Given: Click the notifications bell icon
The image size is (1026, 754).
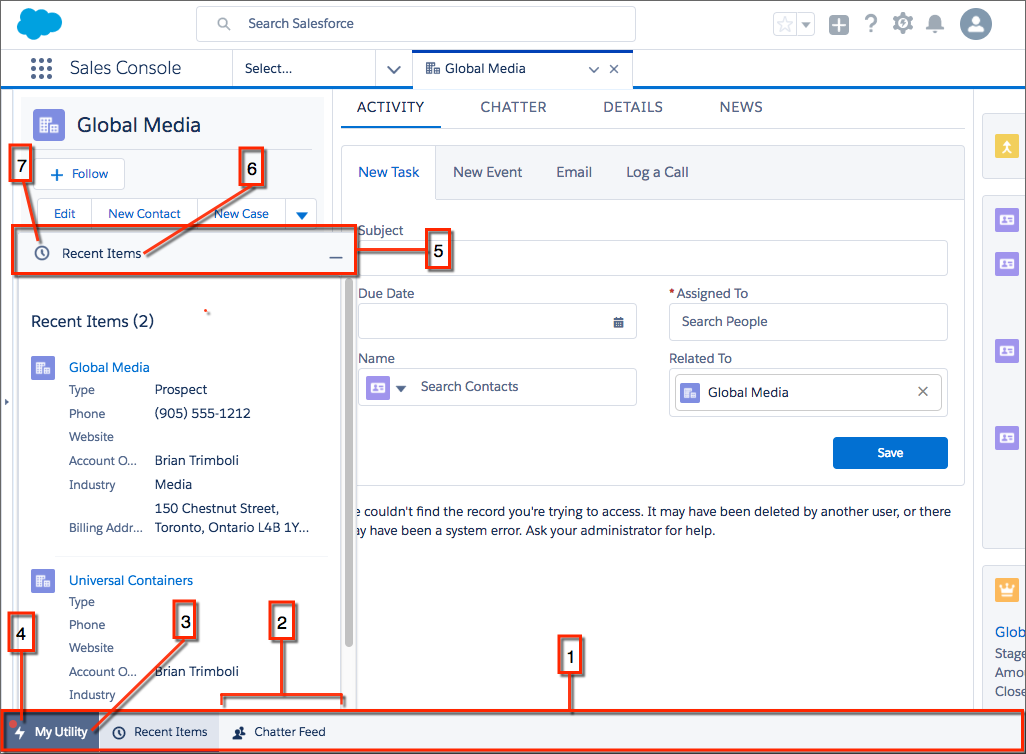Looking at the screenshot, I should click(935, 24).
